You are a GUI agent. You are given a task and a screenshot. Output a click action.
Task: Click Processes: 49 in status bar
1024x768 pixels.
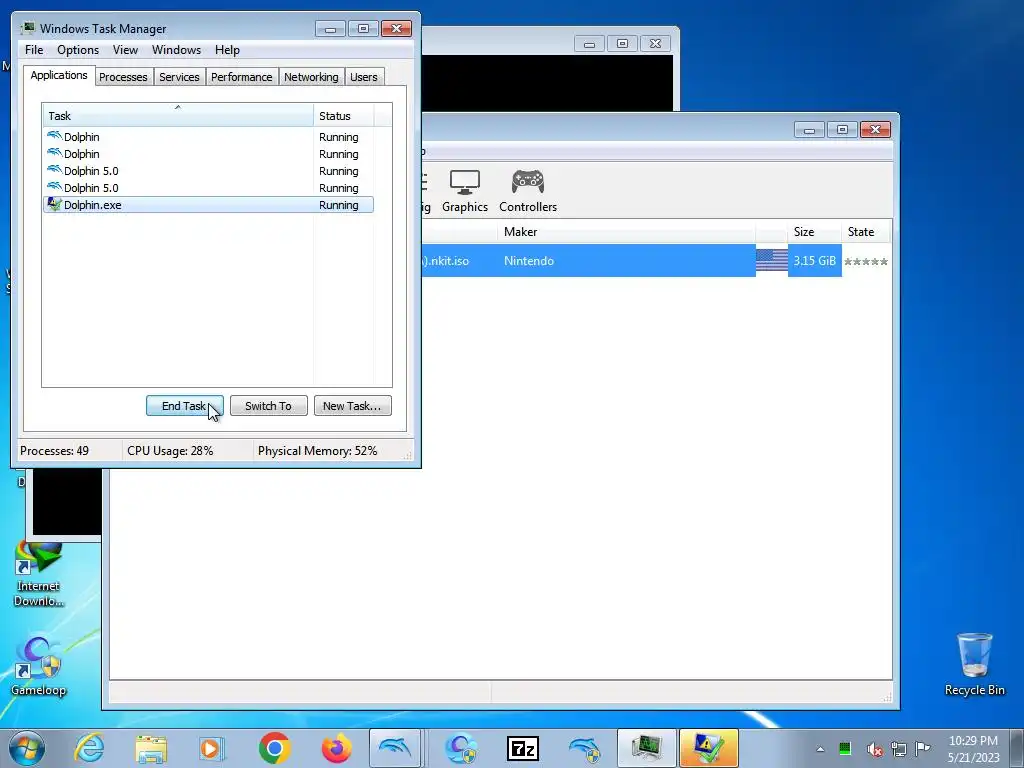(x=54, y=451)
